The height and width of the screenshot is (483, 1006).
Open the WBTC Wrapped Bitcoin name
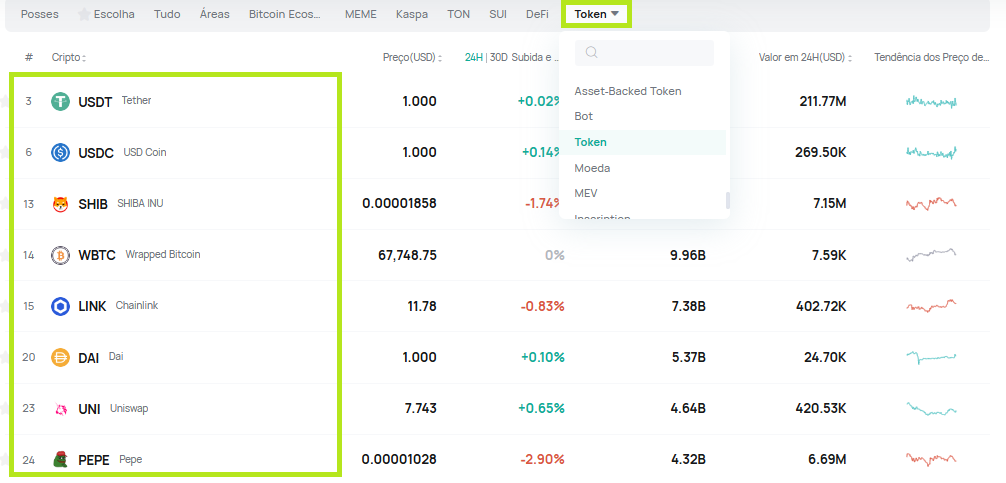[139, 255]
